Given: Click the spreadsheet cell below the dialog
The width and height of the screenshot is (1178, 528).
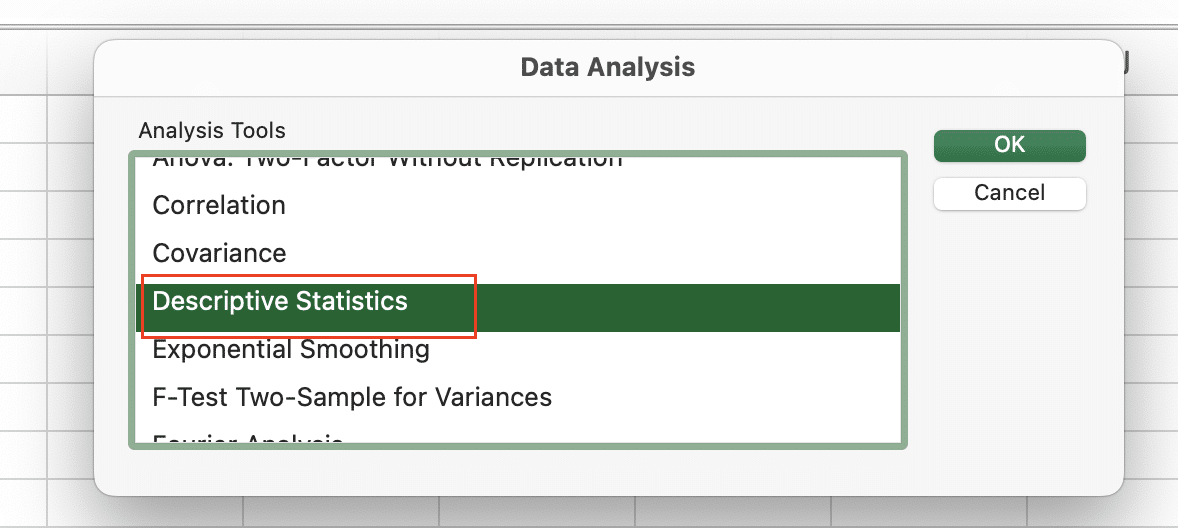Looking at the screenshot, I should coord(537,511).
